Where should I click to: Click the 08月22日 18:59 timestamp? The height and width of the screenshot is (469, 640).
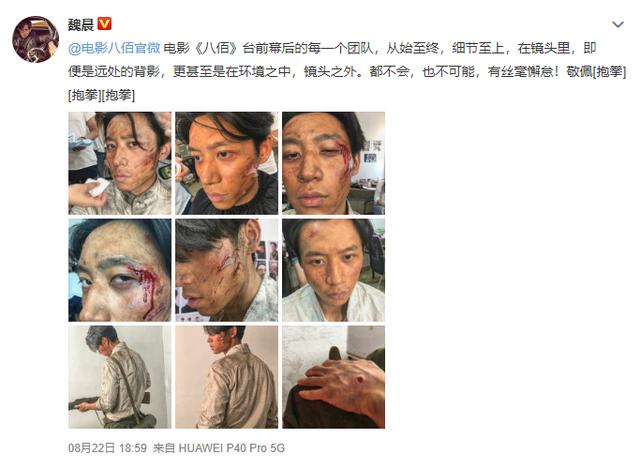(107, 448)
